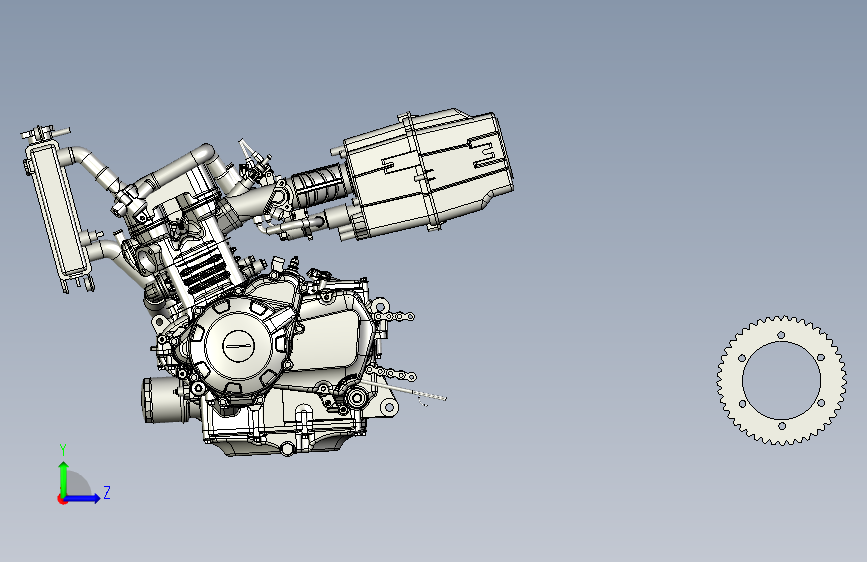Select the round clutch cover on engine
Image resolution: width=867 pixels, height=562 pixels.
pos(238,346)
